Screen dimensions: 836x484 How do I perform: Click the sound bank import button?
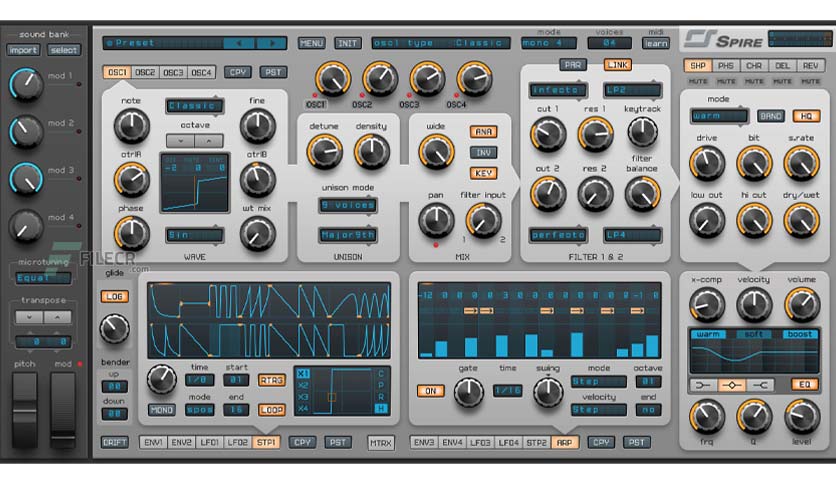point(23,50)
